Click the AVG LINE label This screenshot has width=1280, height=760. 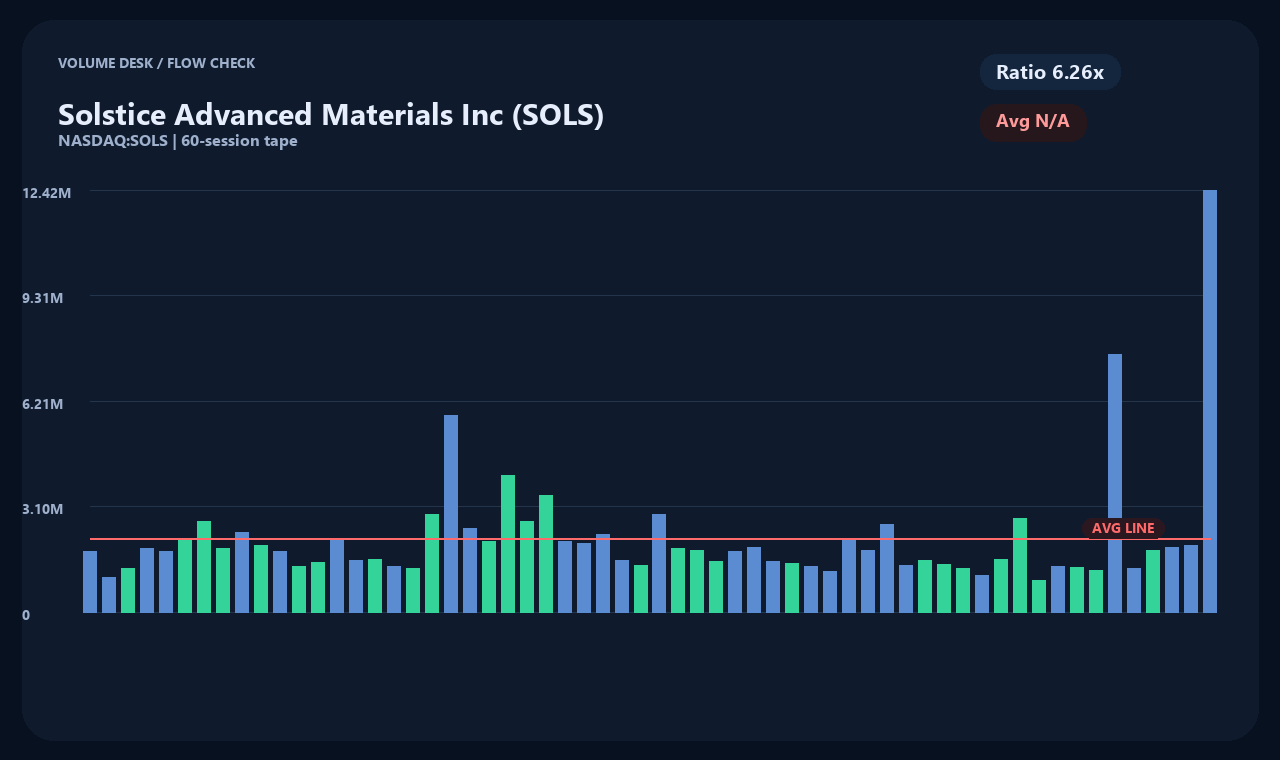1123,528
